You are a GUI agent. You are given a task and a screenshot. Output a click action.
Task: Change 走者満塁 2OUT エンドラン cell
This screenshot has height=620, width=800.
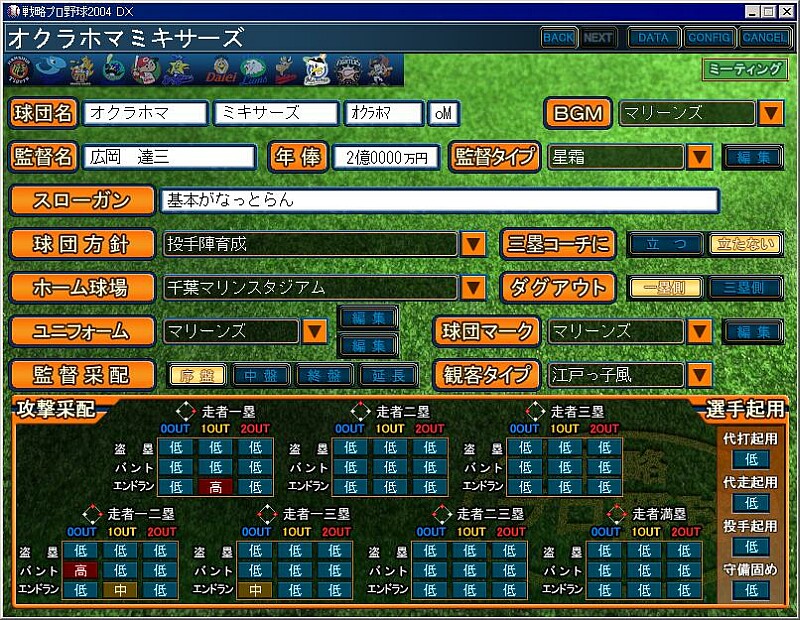684,590
